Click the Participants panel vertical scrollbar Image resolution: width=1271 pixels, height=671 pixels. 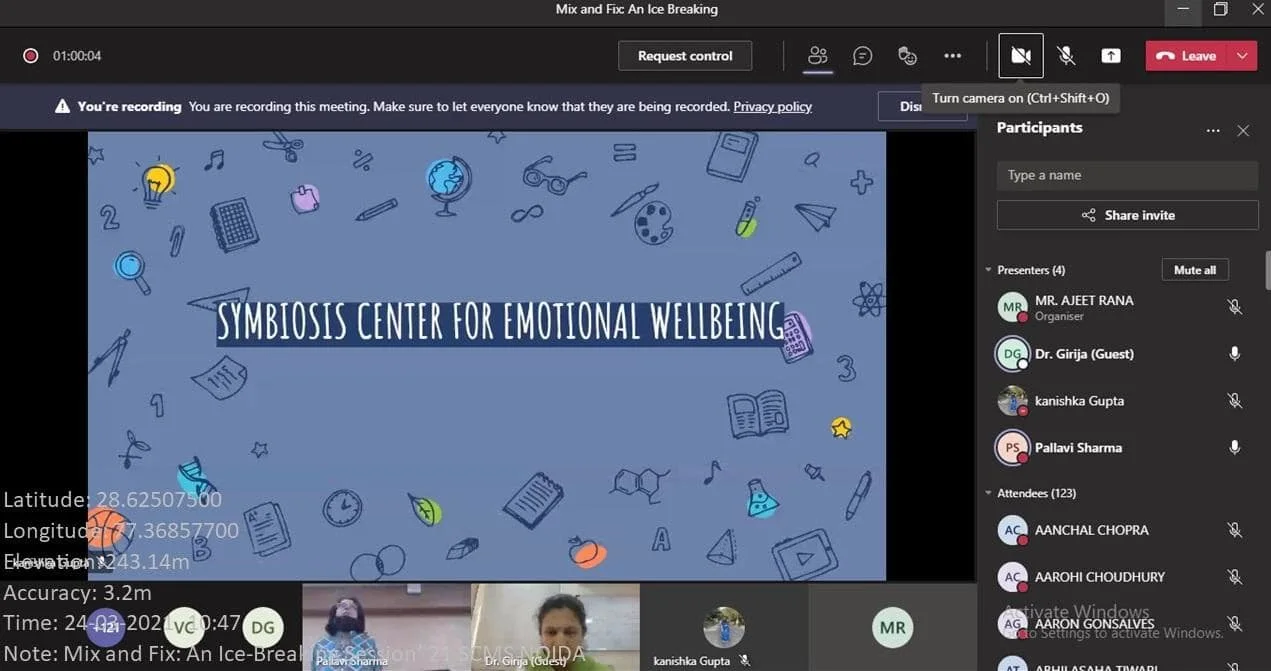1267,270
